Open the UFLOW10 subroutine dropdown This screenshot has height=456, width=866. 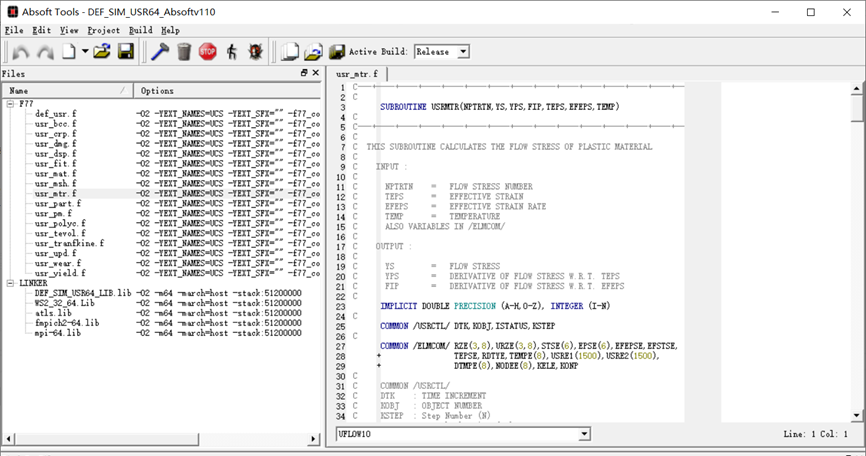point(583,434)
